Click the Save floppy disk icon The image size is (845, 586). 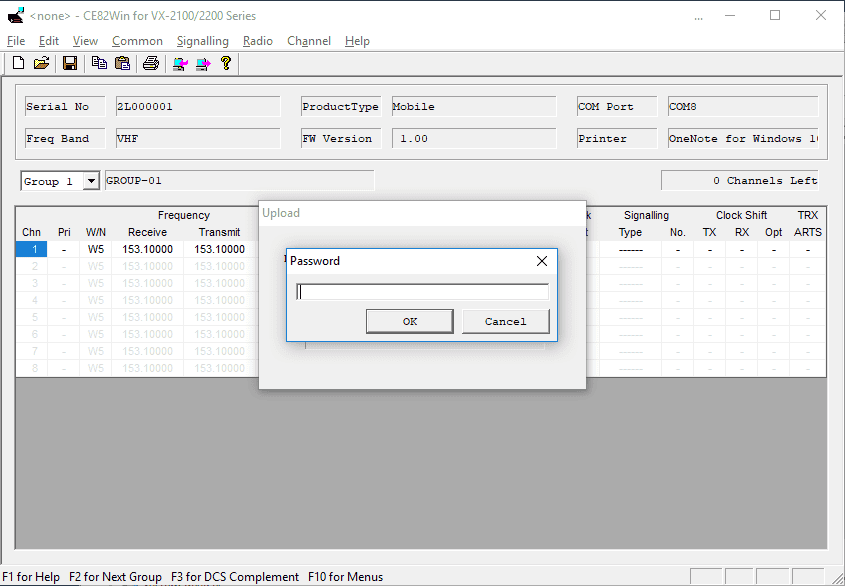tap(70, 63)
